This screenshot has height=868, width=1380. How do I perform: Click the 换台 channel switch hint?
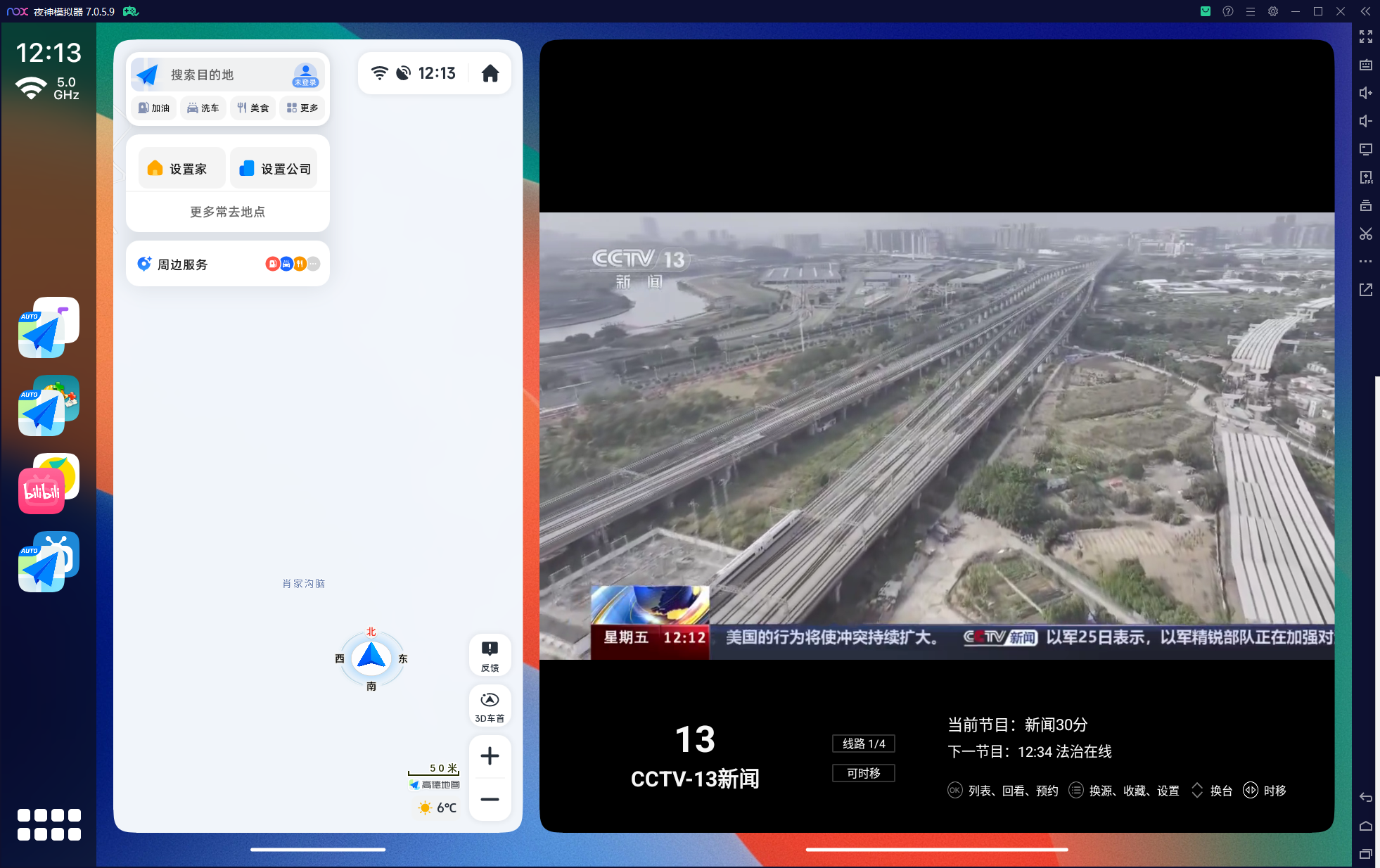click(x=1211, y=791)
